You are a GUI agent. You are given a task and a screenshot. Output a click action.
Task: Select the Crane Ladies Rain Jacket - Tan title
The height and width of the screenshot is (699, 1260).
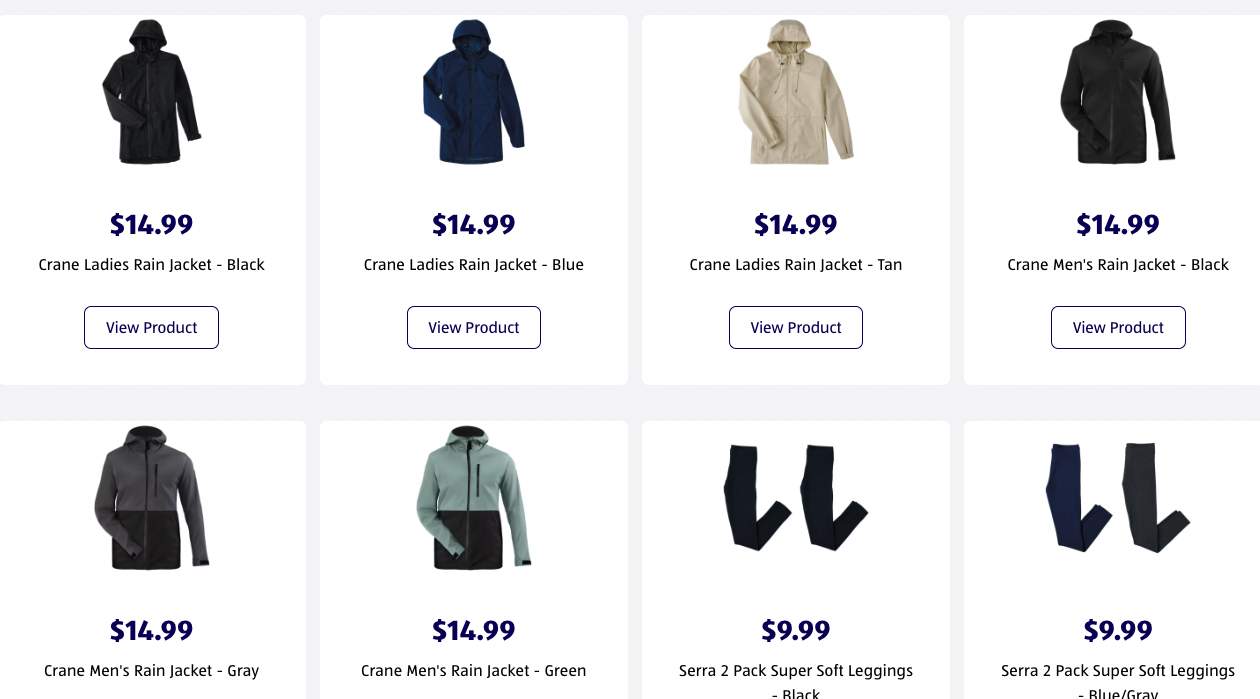(796, 265)
